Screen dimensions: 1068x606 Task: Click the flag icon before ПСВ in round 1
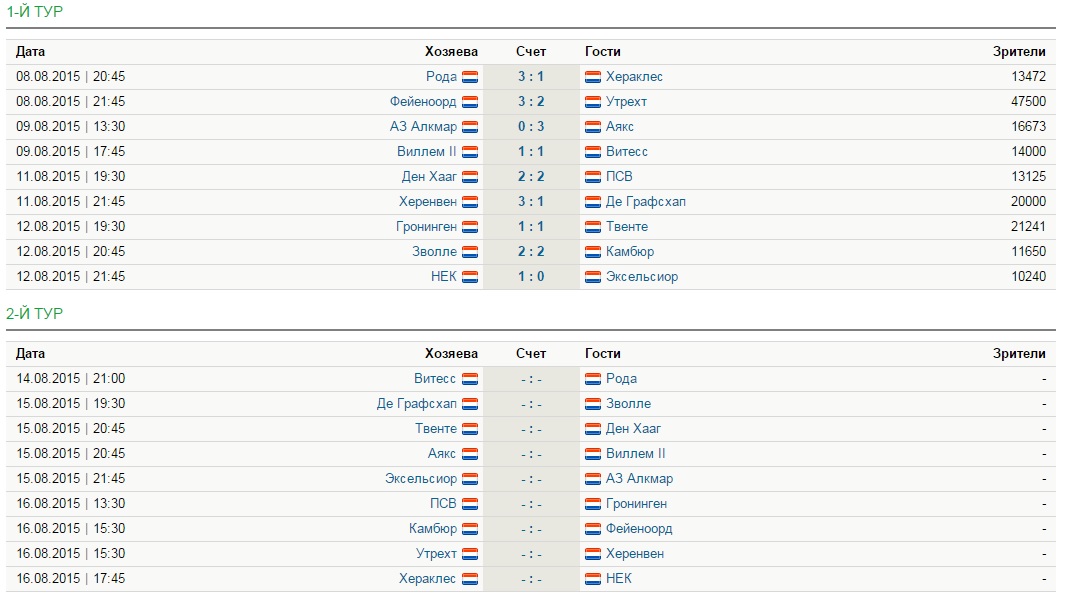pyautogui.click(x=593, y=177)
